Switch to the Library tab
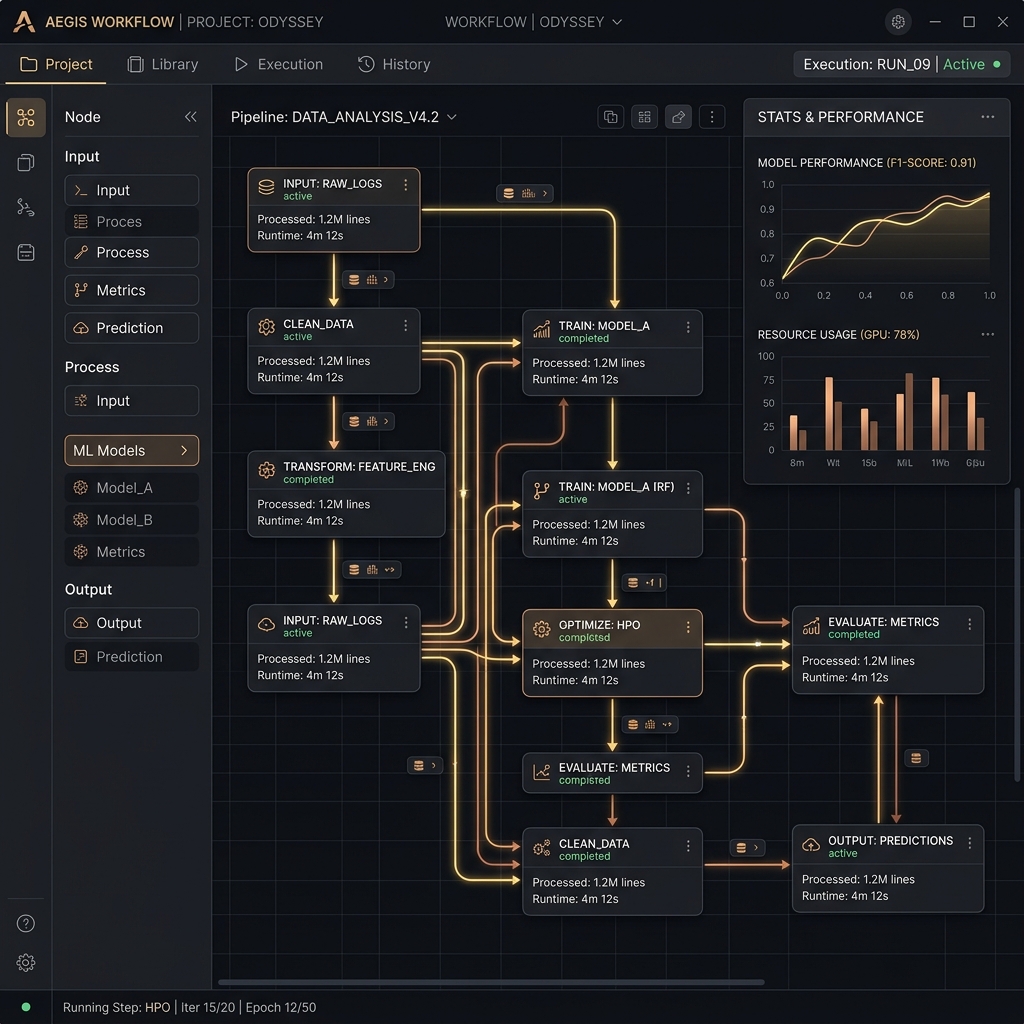1024x1024 pixels. (163, 64)
